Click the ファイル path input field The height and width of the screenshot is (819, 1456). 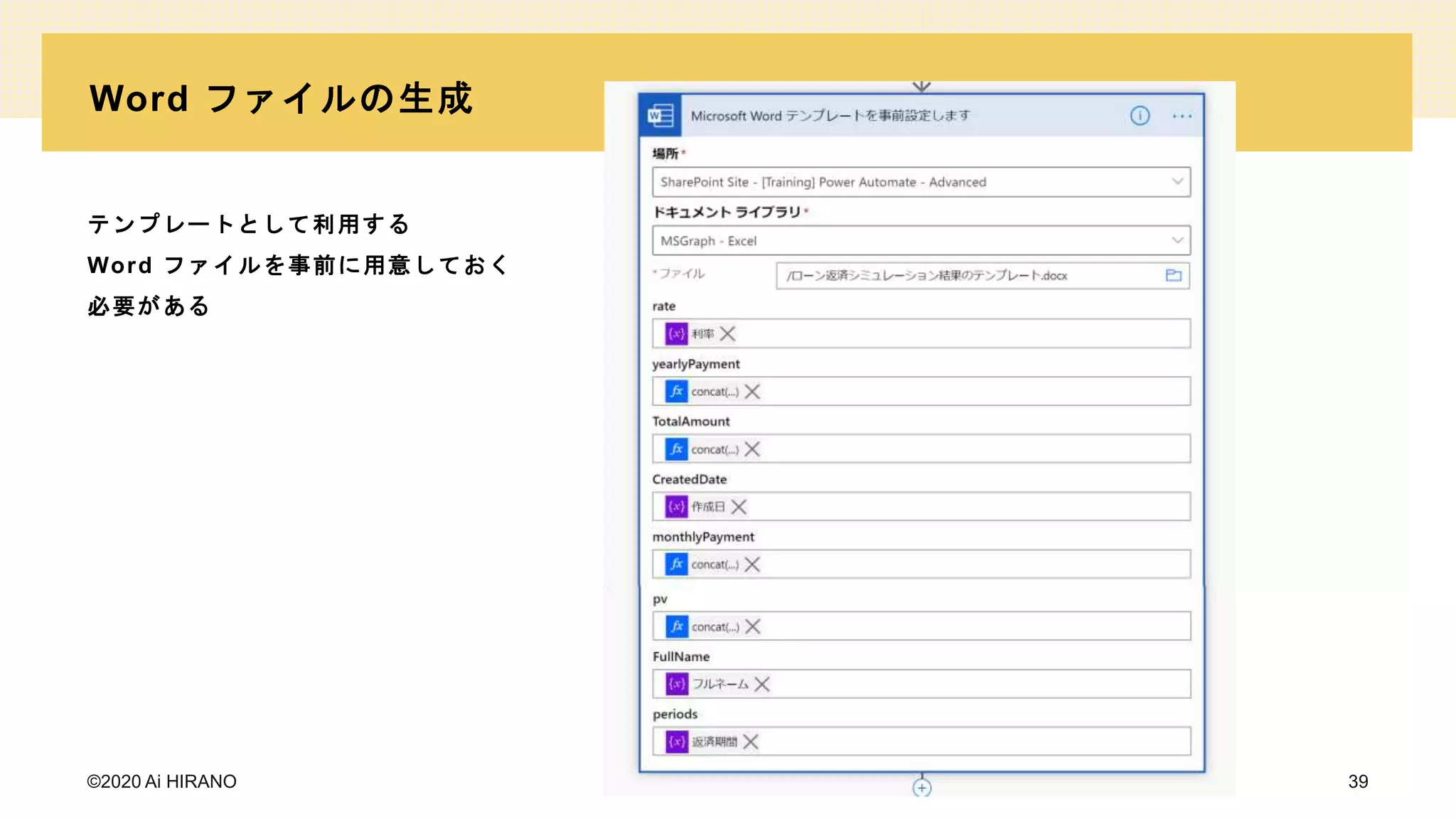point(983,275)
